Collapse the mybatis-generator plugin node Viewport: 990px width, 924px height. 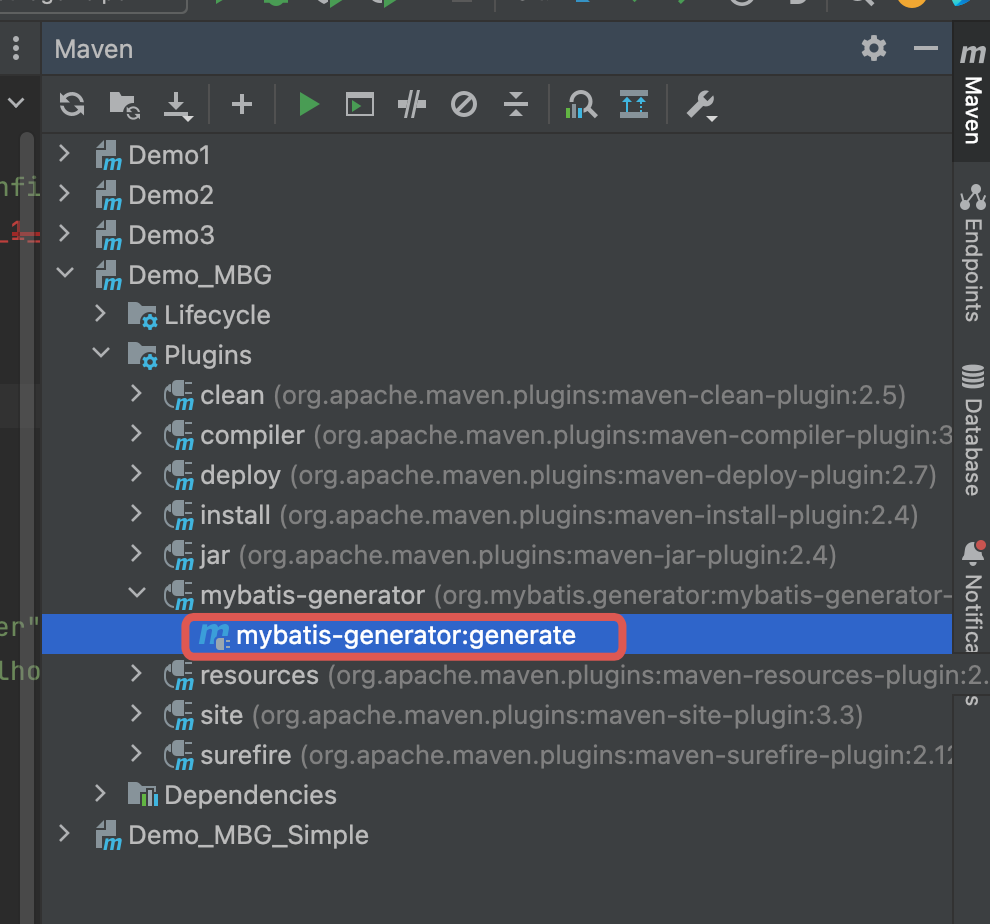click(x=137, y=592)
